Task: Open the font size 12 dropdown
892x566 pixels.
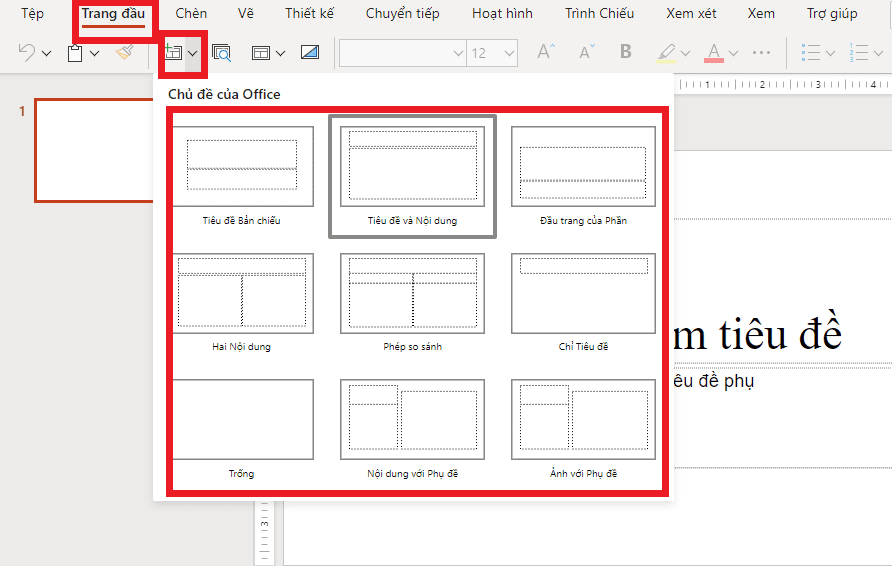Action: [x=492, y=53]
